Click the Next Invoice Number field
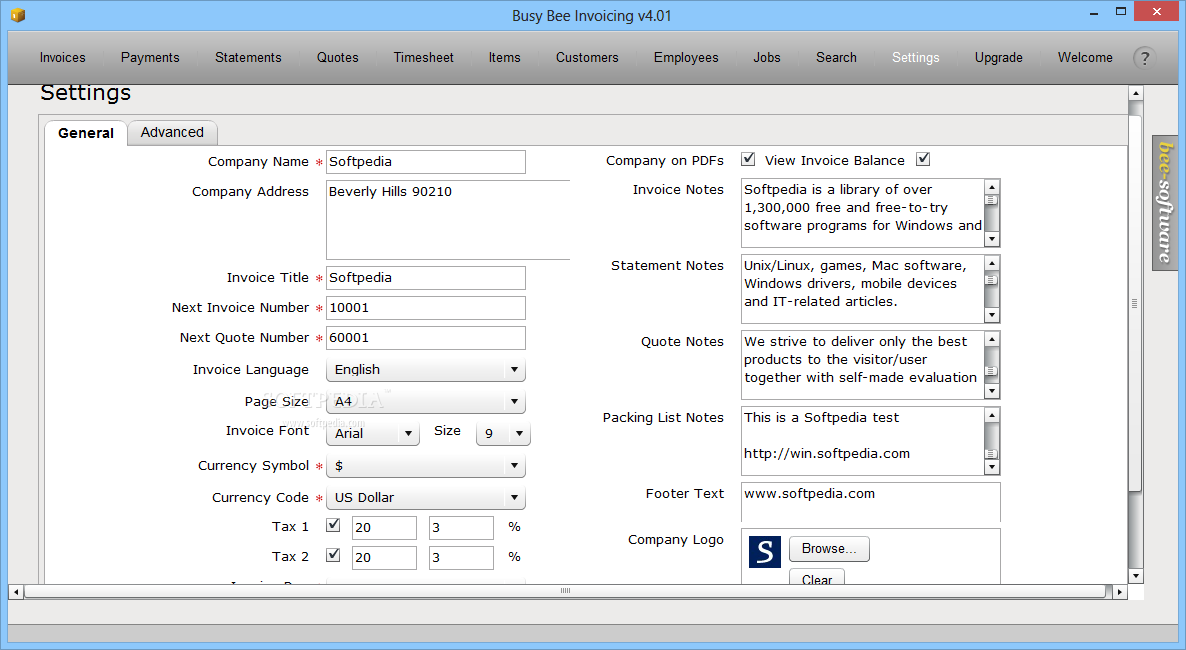The width and height of the screenshot is (1186, 650). (426, 308)
